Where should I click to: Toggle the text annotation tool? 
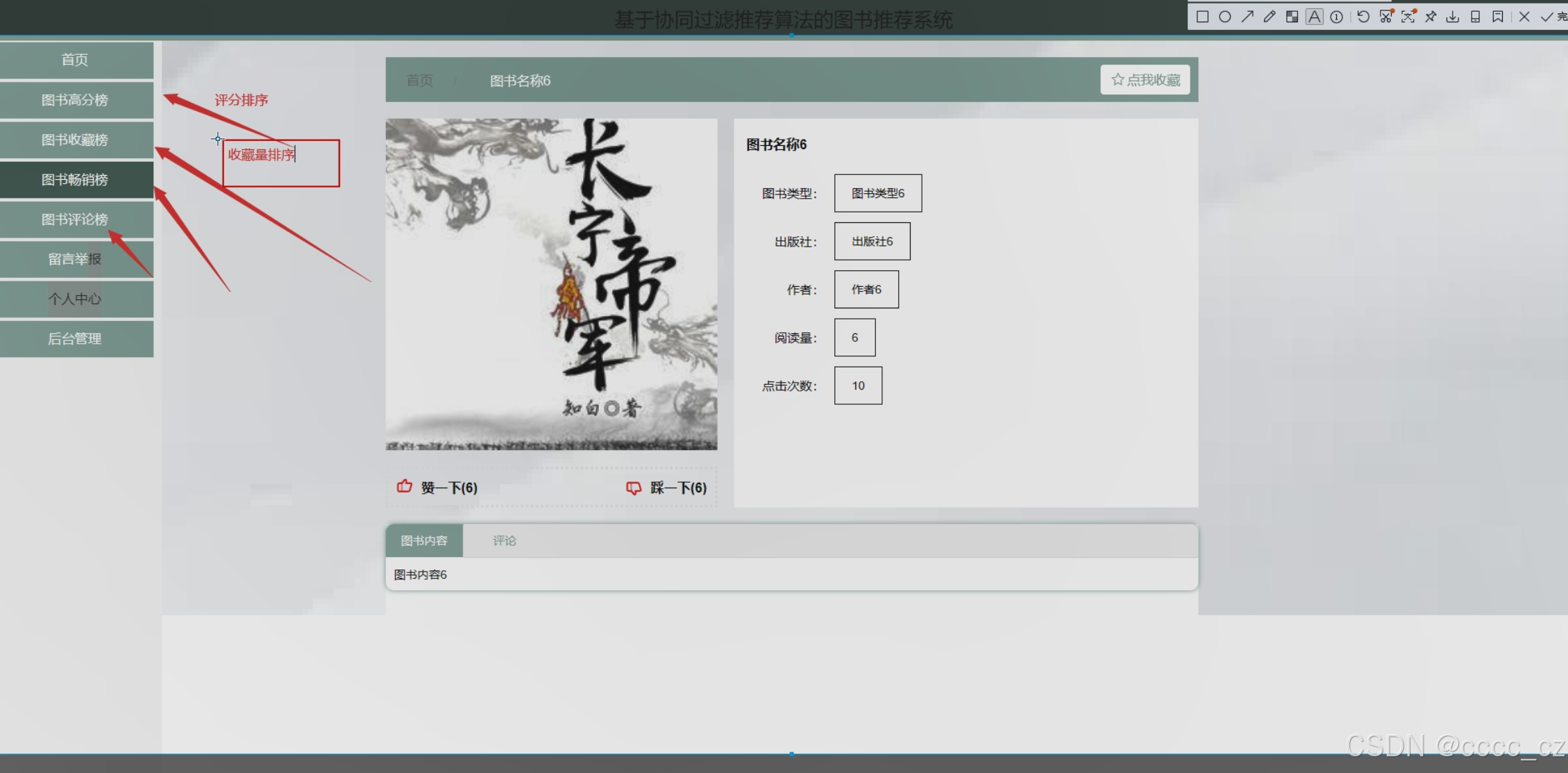click(x=1314, y=17)
